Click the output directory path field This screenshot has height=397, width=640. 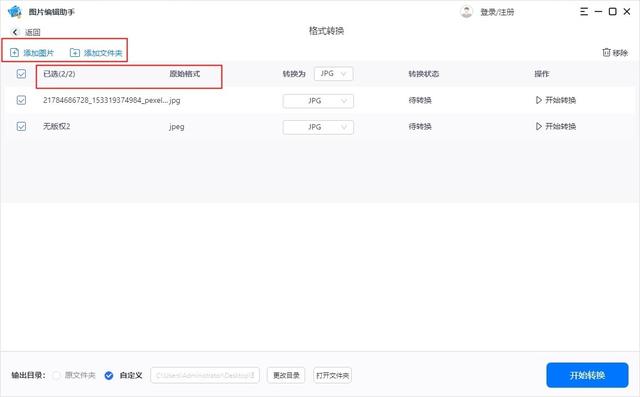[205, 375]
